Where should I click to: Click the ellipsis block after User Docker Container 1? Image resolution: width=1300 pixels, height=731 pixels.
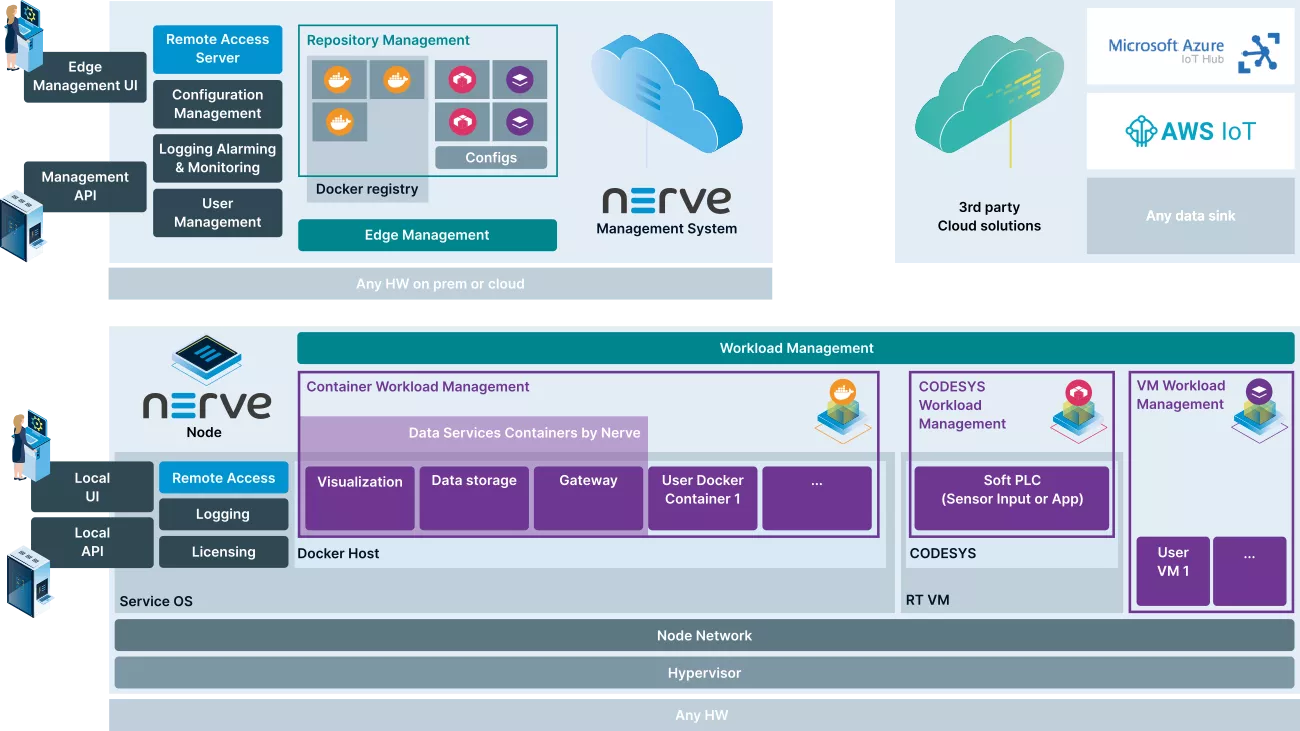(817, 498)
